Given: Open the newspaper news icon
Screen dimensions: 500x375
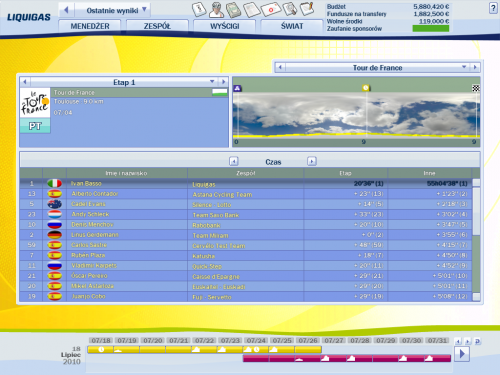Looking at the screenshot, I should [x=251, y=9].
